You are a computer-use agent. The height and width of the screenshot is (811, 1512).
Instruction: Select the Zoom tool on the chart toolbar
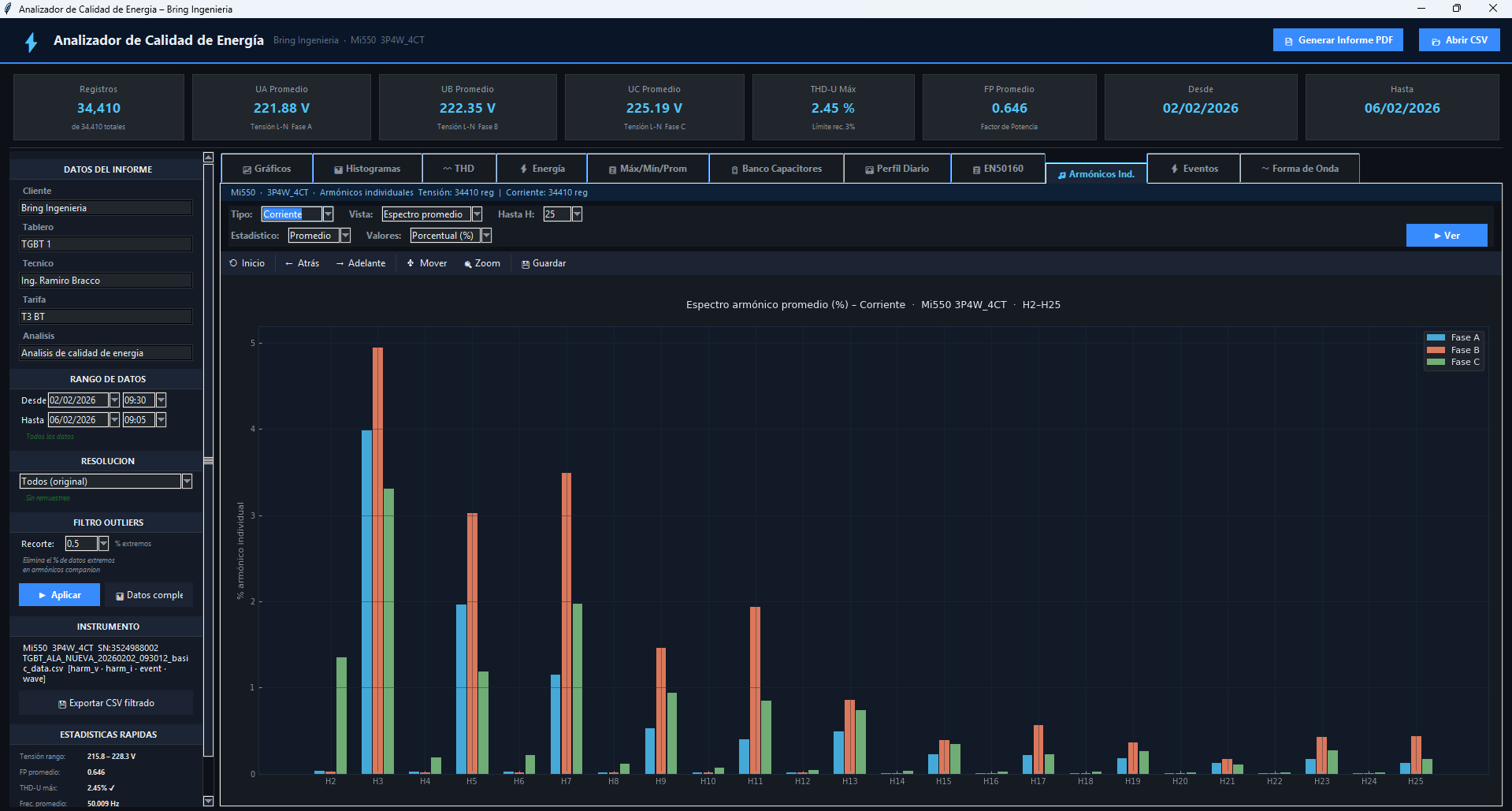481,262
